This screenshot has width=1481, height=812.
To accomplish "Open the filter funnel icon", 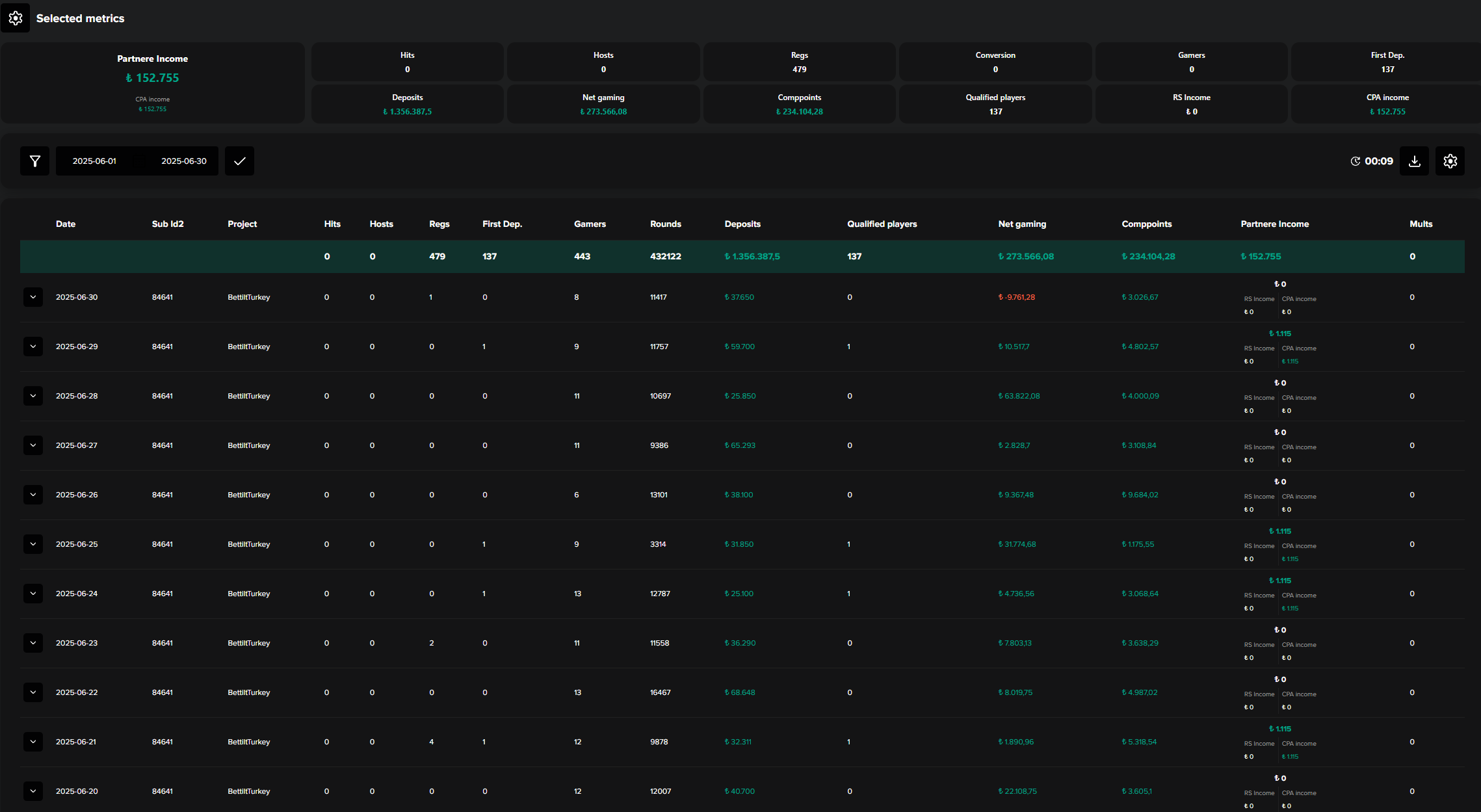I will 35,161.
